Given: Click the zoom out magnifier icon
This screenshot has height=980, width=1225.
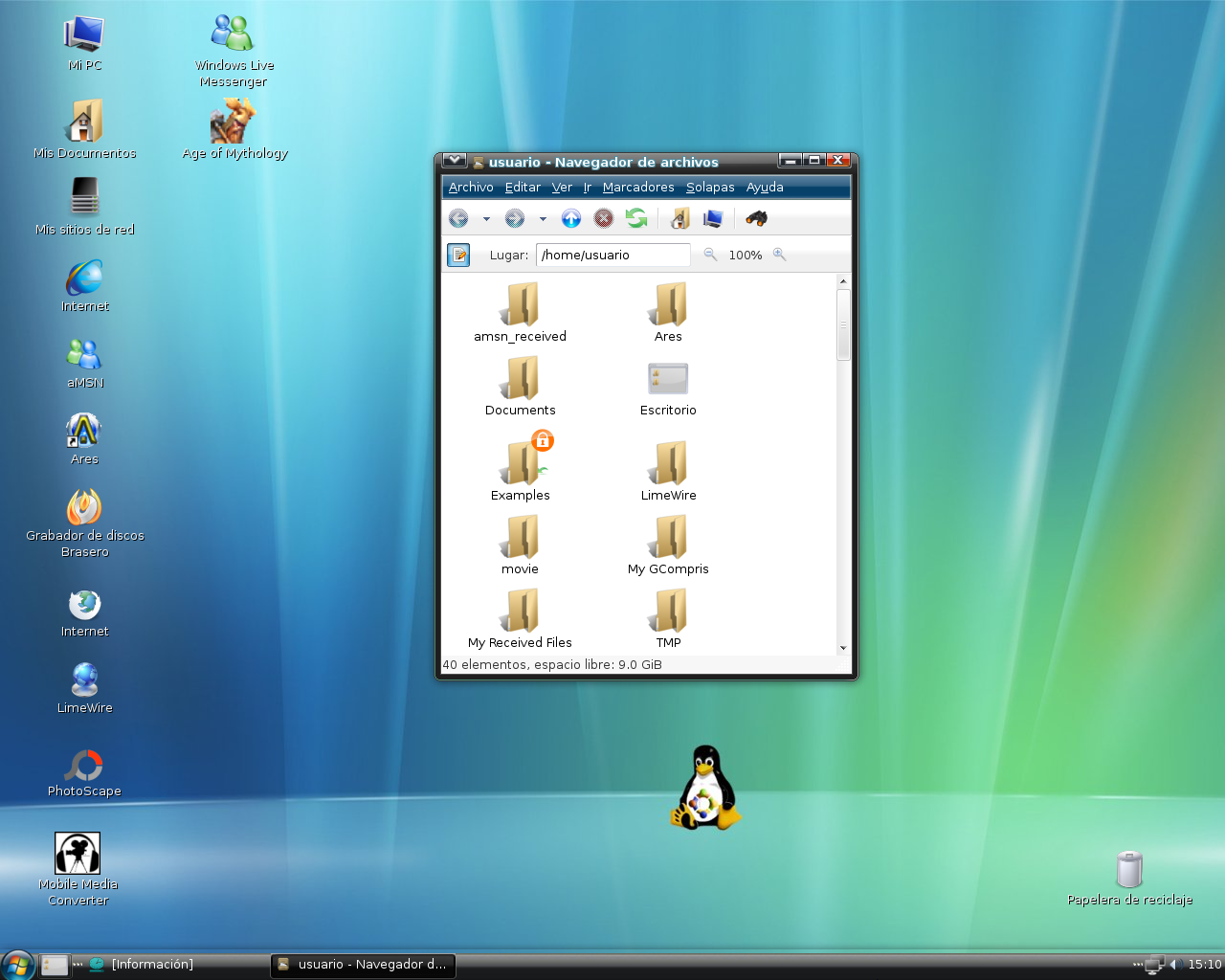Looking at the screenshot, I should tap(710, 255).
